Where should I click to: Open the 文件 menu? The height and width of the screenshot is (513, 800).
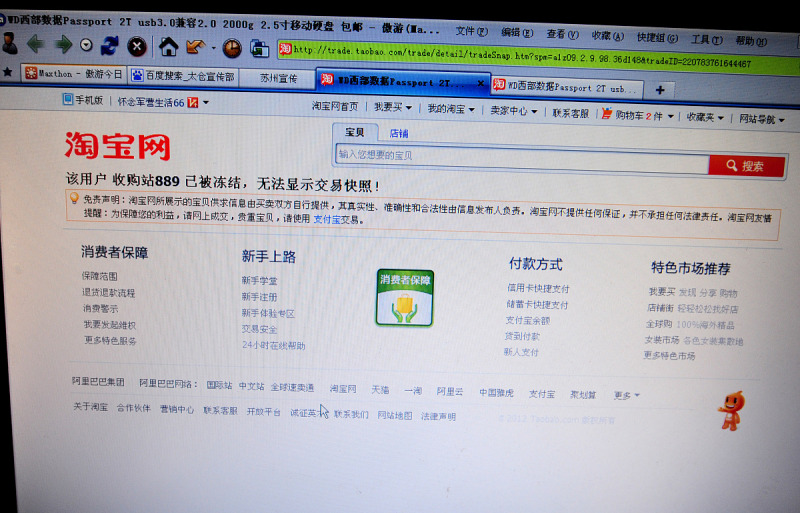pos(471,31)
